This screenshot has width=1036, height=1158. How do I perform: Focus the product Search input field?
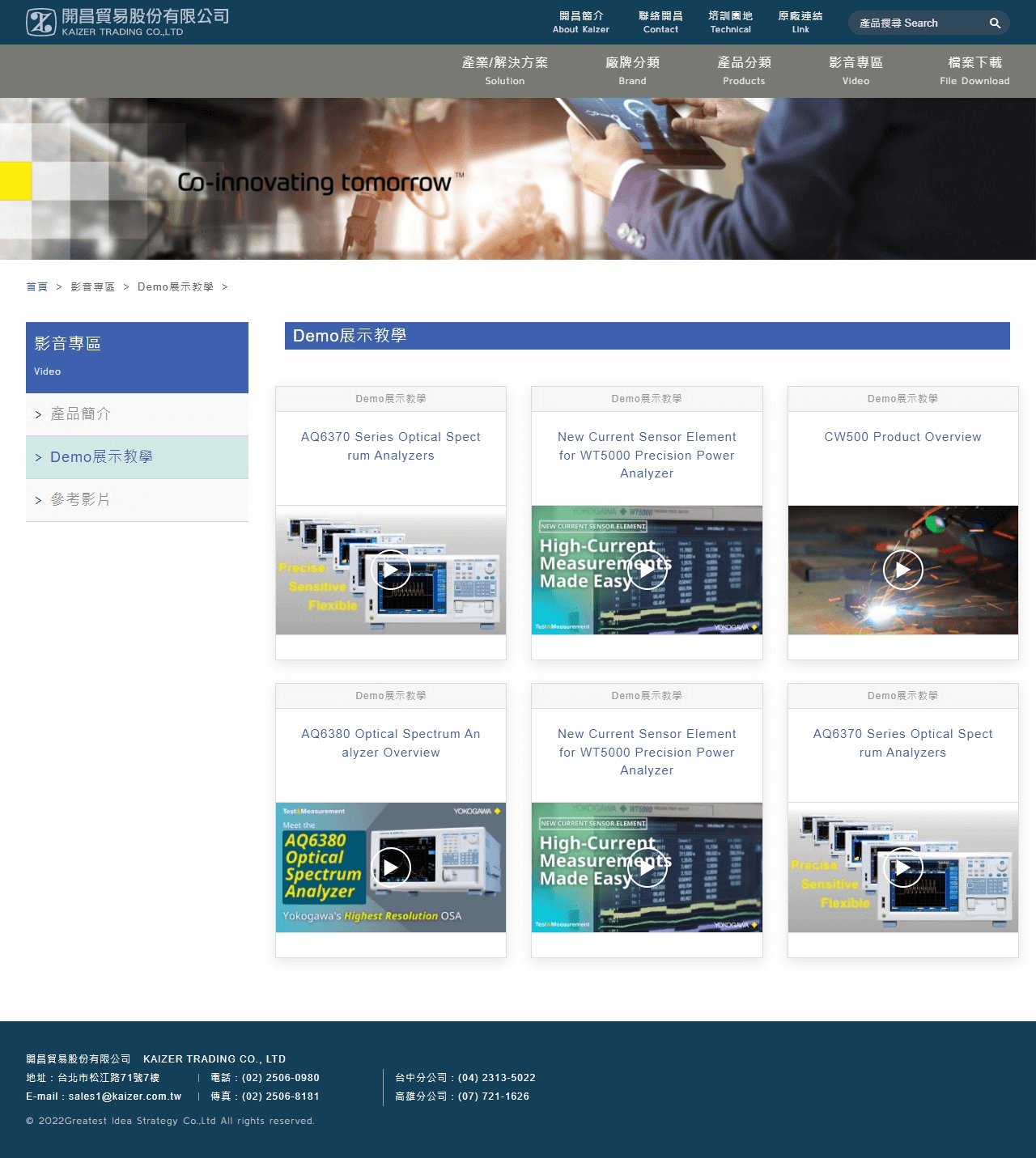coord(919,23)
